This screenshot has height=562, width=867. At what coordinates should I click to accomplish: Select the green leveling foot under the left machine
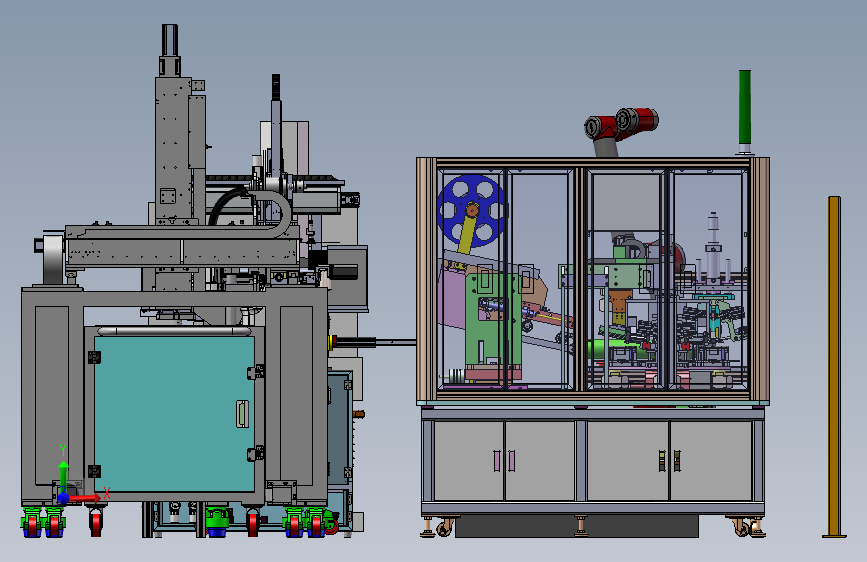click(x=217, y=522)
